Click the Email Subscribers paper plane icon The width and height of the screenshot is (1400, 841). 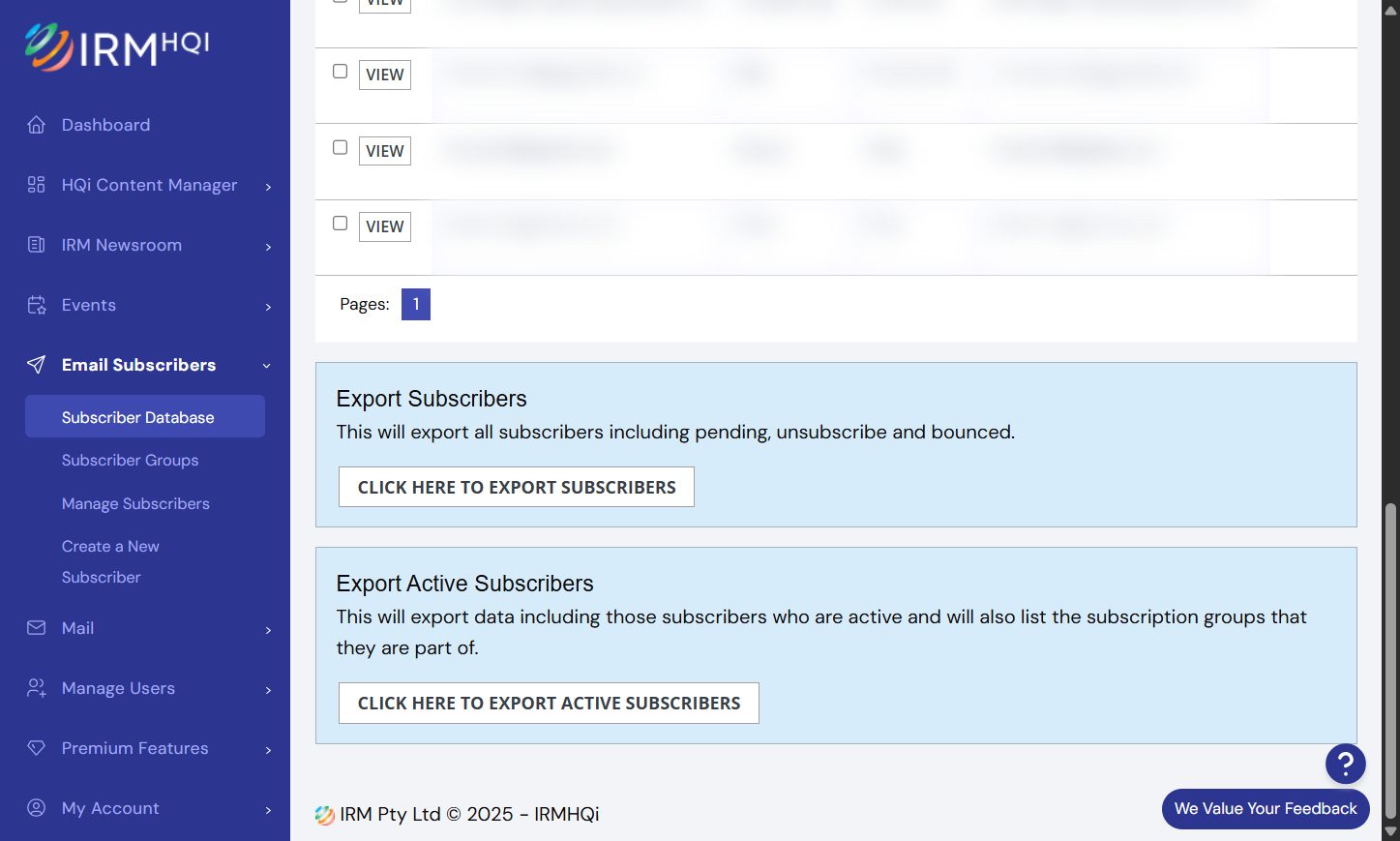pos(37,365)
